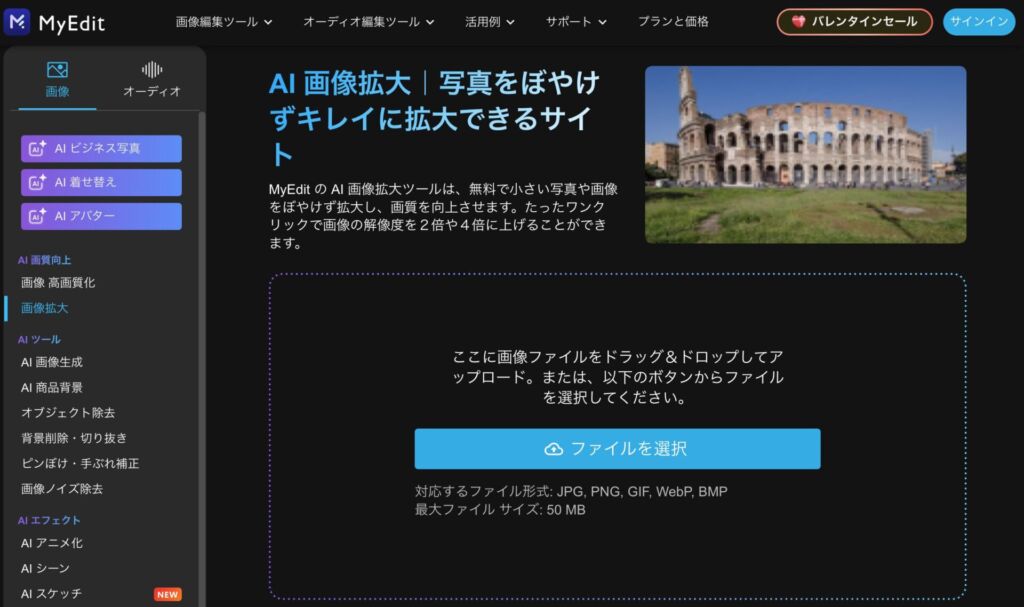Screen dimensions: 1024x607
Task: Click the AI アバター sparkle icon
Action: pos(37,216)
